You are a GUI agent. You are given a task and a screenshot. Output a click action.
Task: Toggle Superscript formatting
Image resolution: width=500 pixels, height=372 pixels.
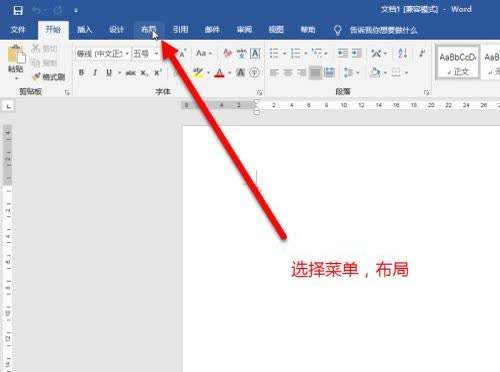coord(158,73)
